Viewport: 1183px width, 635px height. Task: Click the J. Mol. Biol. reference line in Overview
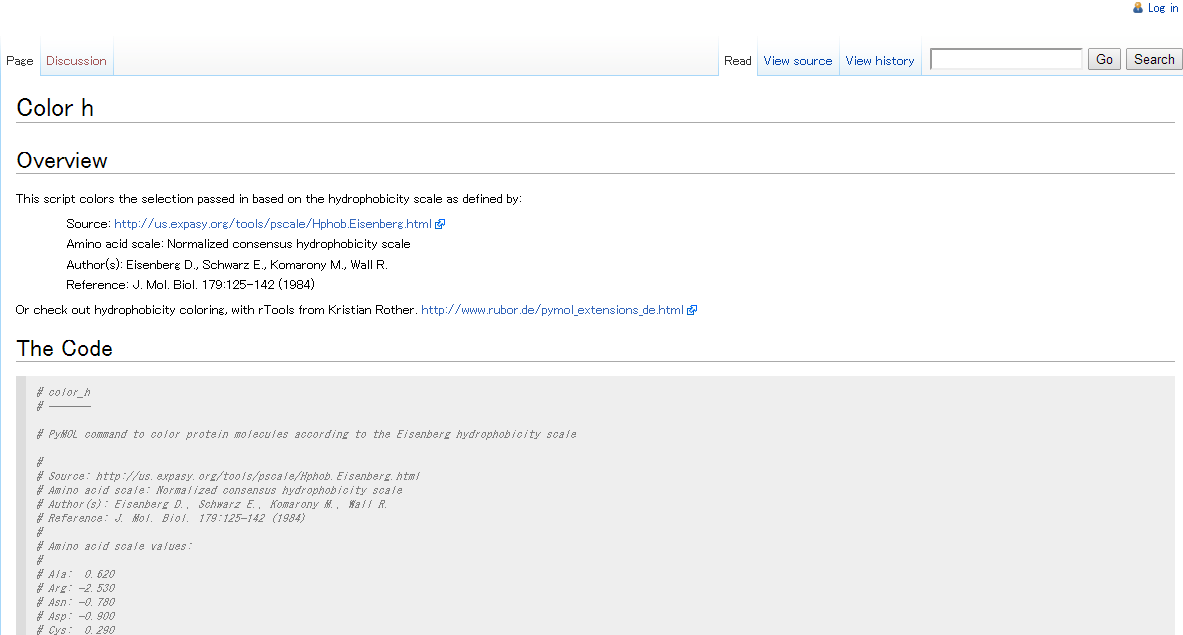click(190, 285)
